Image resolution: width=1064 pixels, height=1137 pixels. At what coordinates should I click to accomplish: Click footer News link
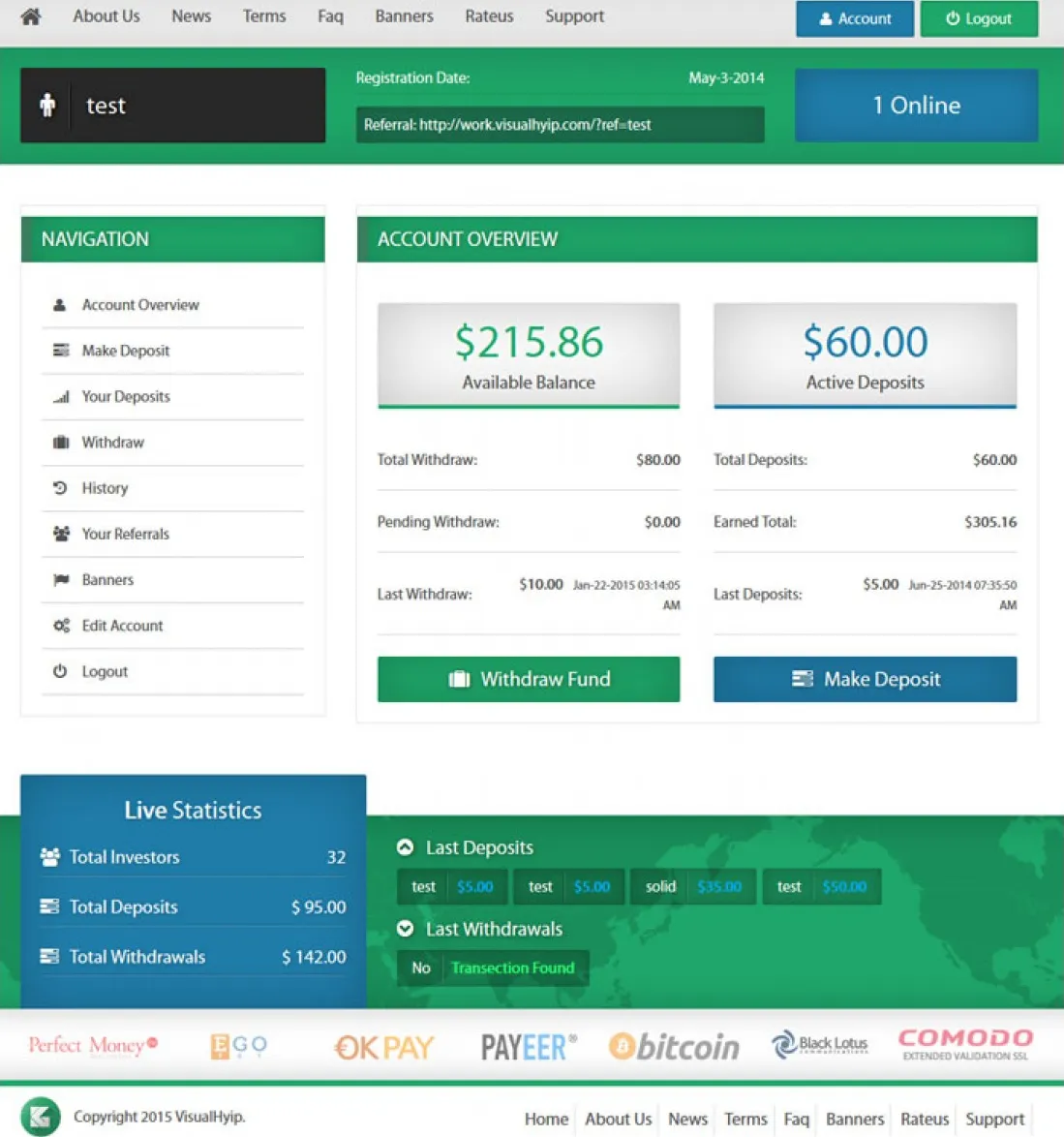[687, 1119]
